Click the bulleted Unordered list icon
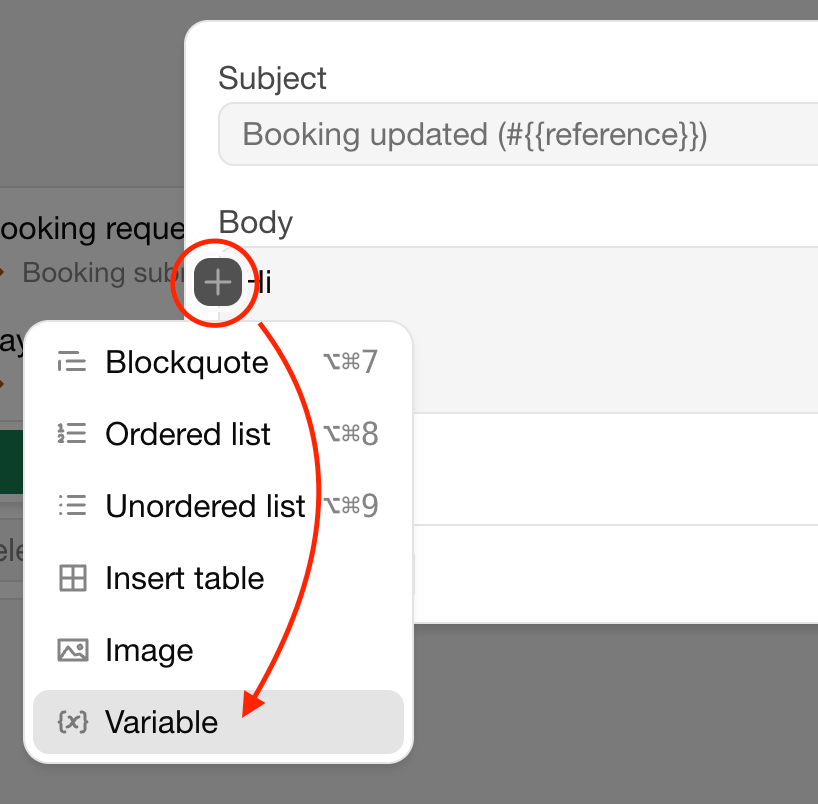 pyautogui.click(x=72, y=506)
